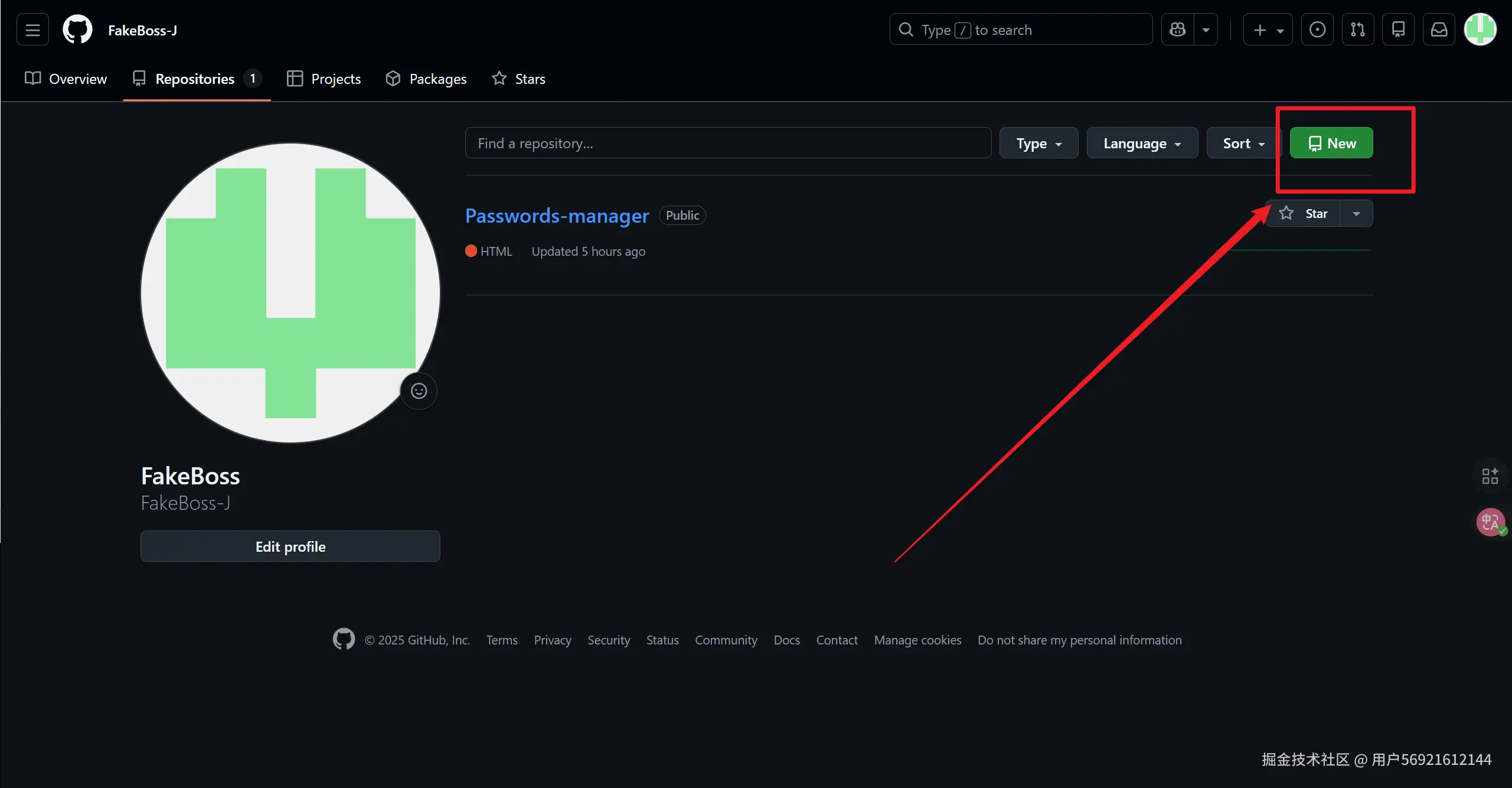Open the Notifications inbox icon
Viewport: 1512px width, 788px height.
click(1439, 30)
